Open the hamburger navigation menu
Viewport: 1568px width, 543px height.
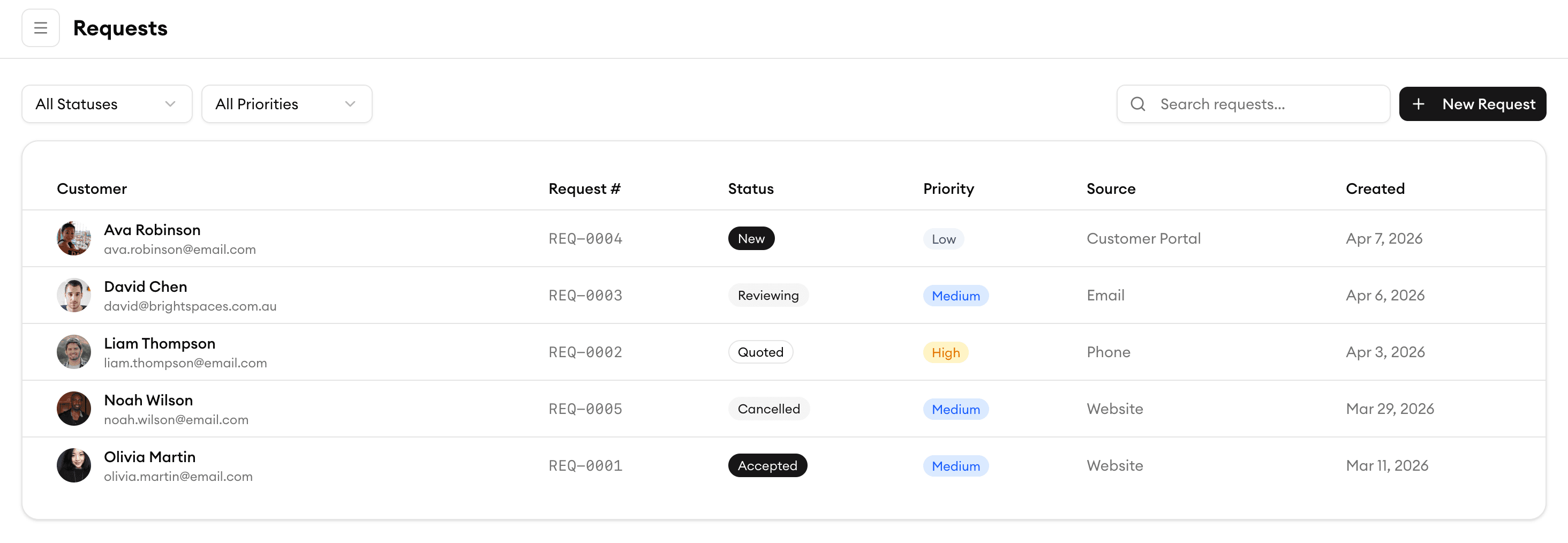click(x=40, y=27)
